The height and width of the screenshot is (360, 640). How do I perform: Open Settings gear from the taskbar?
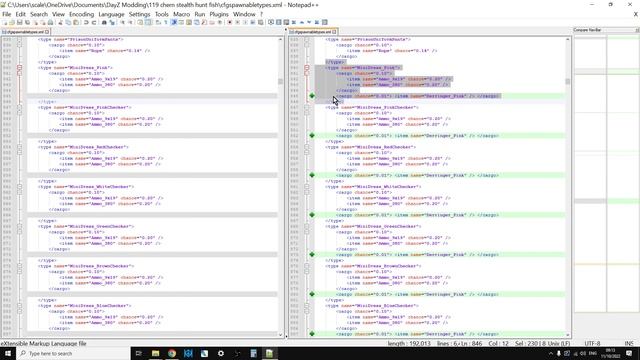coord(221,353)
